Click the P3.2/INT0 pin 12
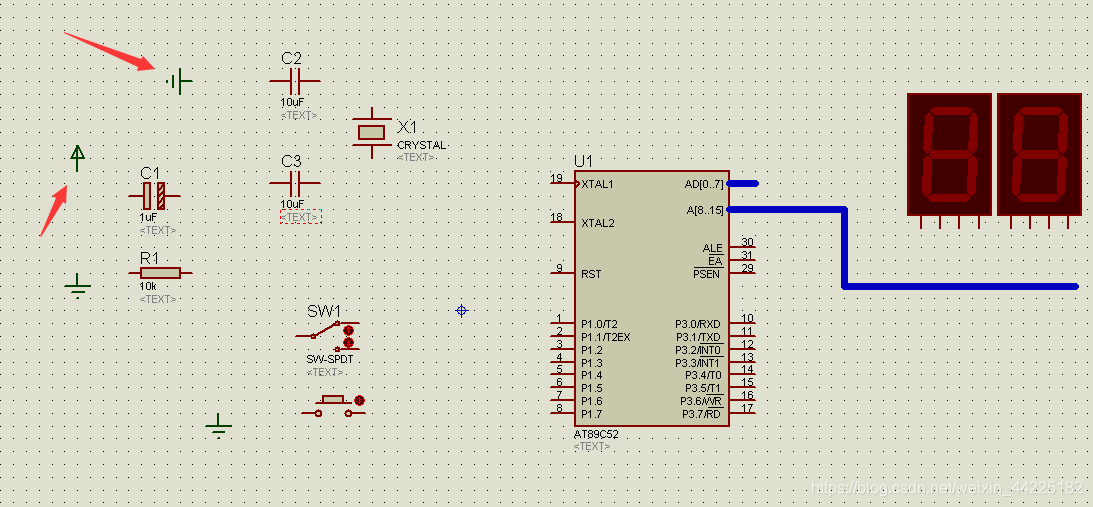This screenshot has height=507, width=1093. point(742,349)
